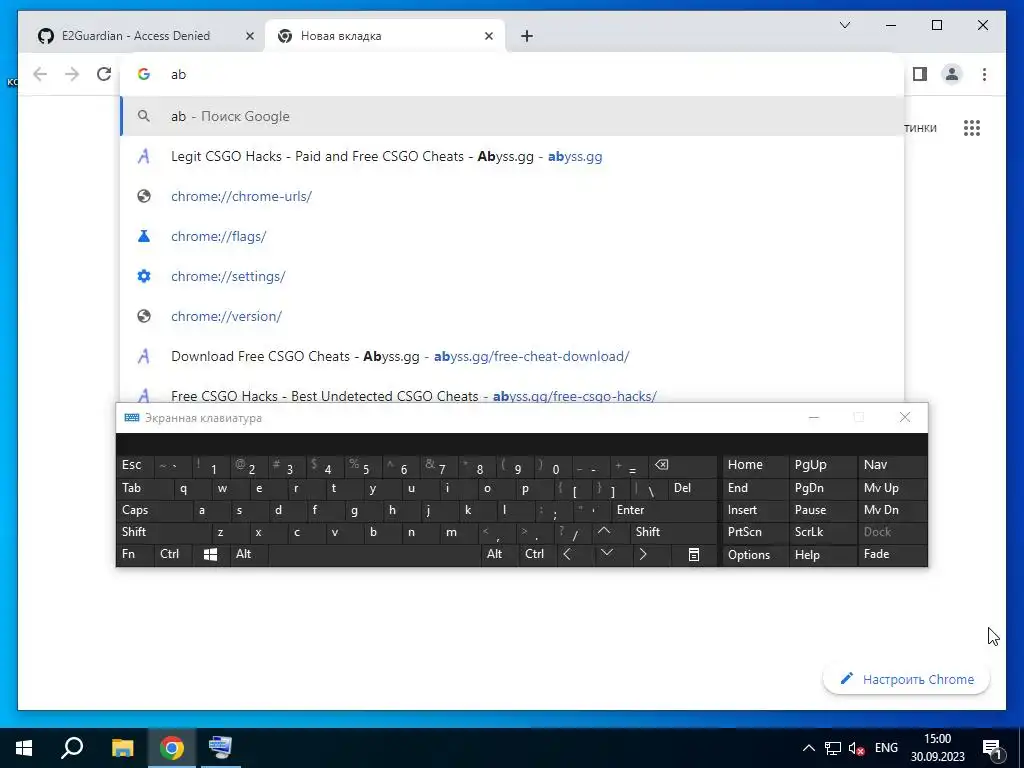
Task: Toggle left Alt on on-screen keyboard
Action: point(248,554)
